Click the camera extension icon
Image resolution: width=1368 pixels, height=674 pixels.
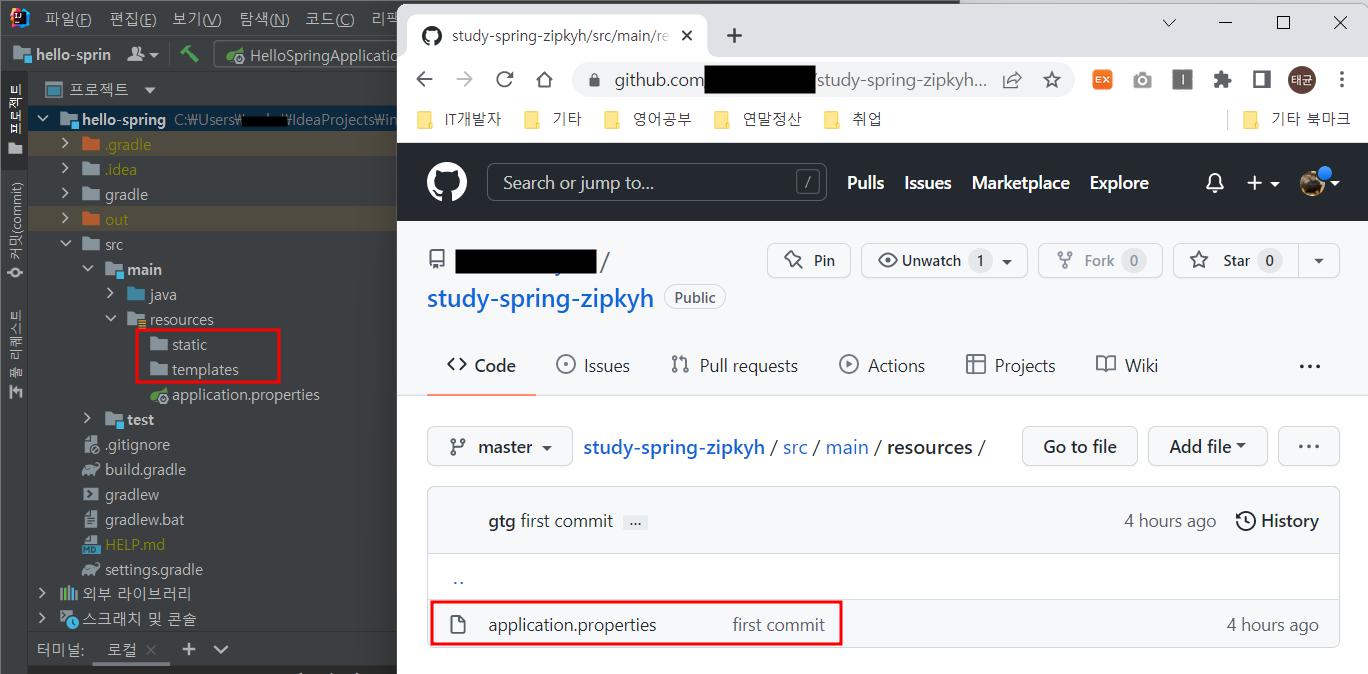point(1142,80)
